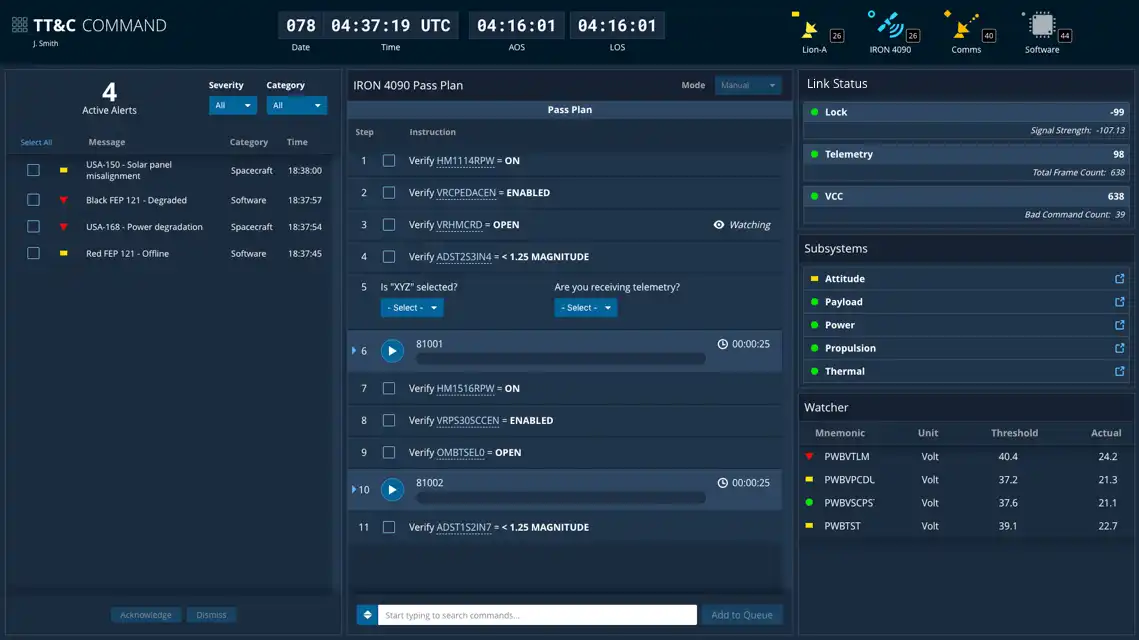The width and height of the screenshot is (1139, 640).
Task: Click the step 6 command progress bar
Action: pos(561,359)
